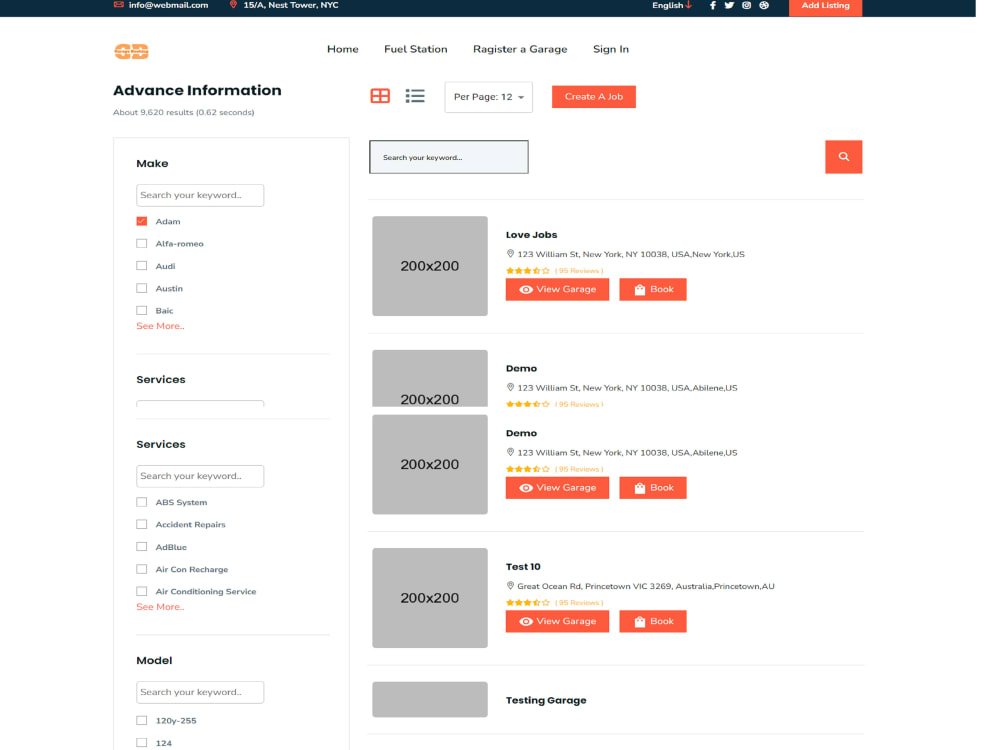Focus the Model keyword search field

[200, 692]
